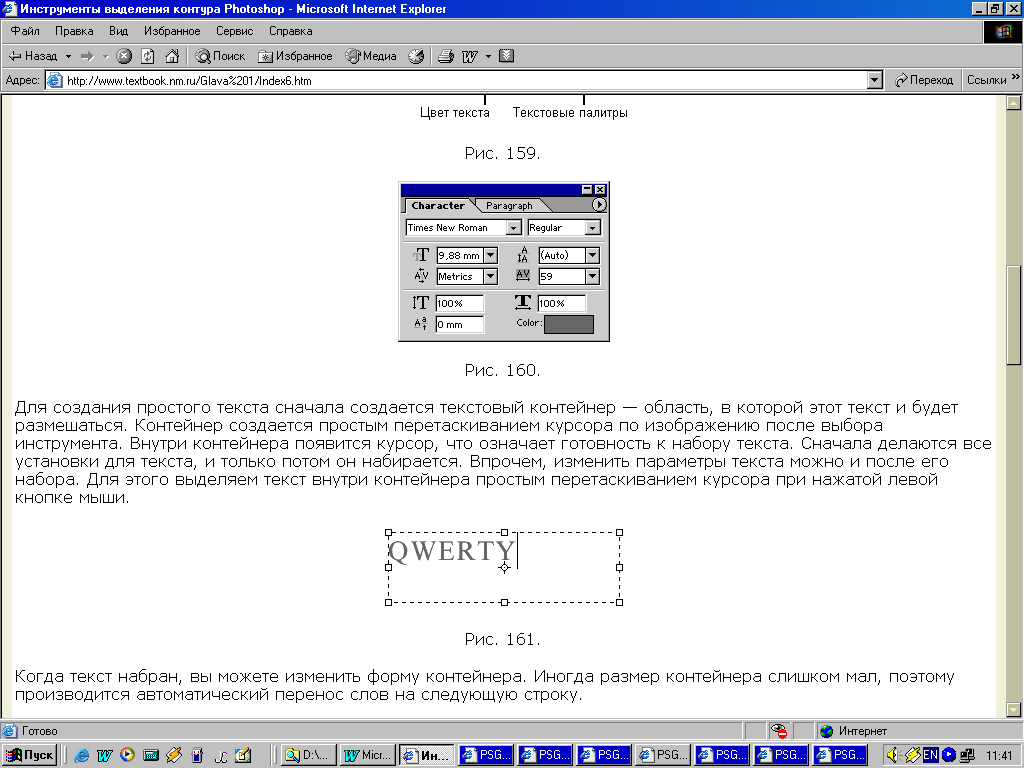The image size is (1024, 768).
Task: Click the Назад back button
Action: (33, 56)
